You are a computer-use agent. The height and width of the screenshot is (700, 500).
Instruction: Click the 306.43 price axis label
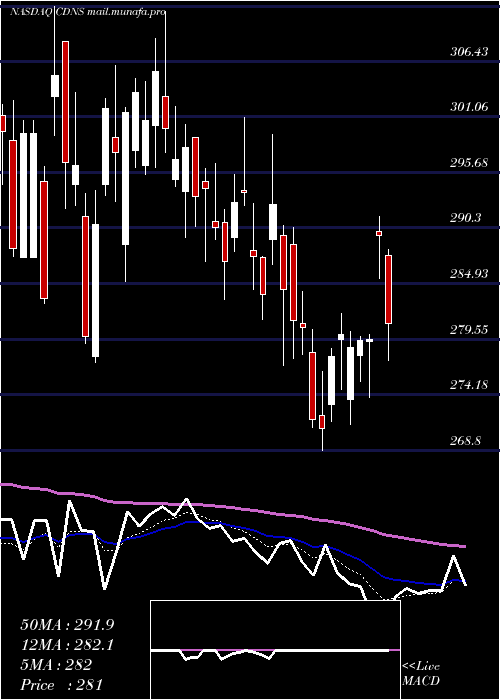469,52
